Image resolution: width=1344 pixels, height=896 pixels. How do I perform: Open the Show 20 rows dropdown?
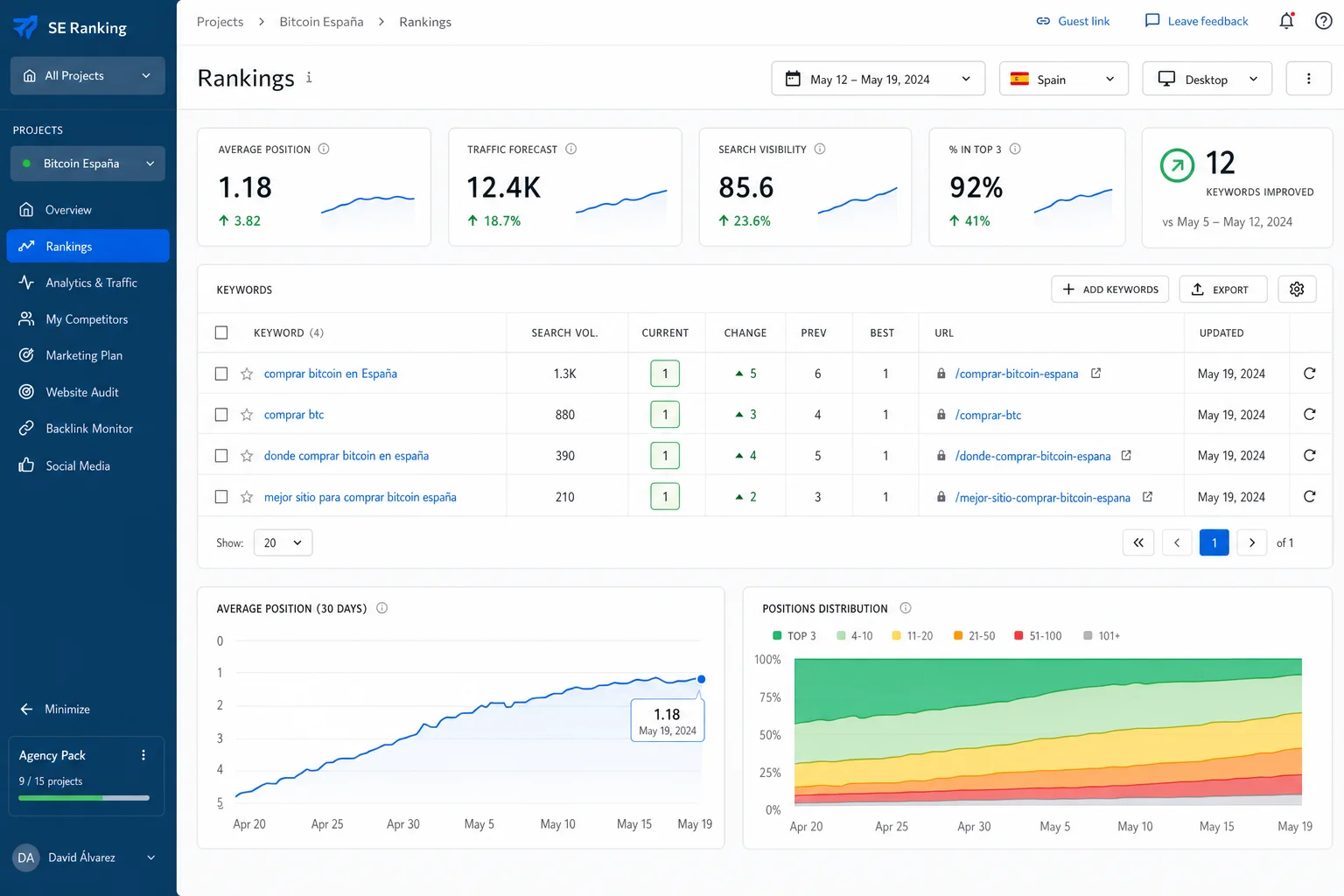(283, 542)
